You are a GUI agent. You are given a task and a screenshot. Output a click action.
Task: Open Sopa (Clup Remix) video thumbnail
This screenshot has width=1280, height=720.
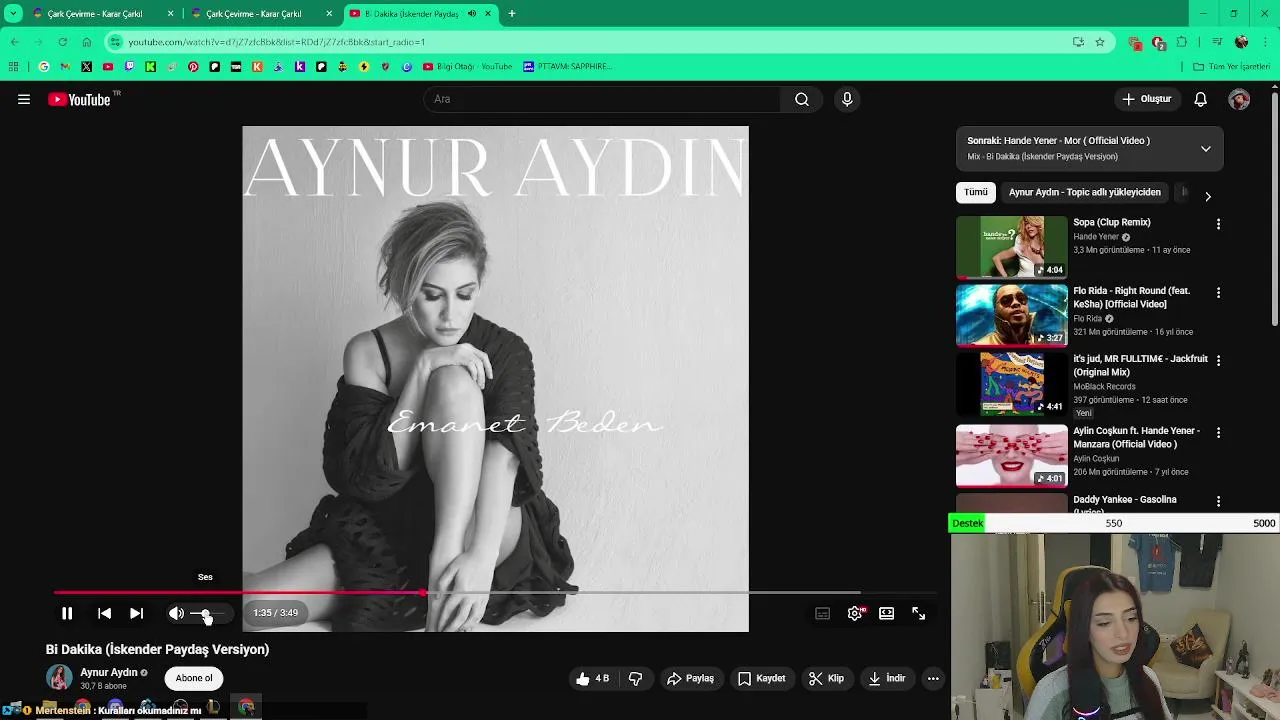(1012, 247)
